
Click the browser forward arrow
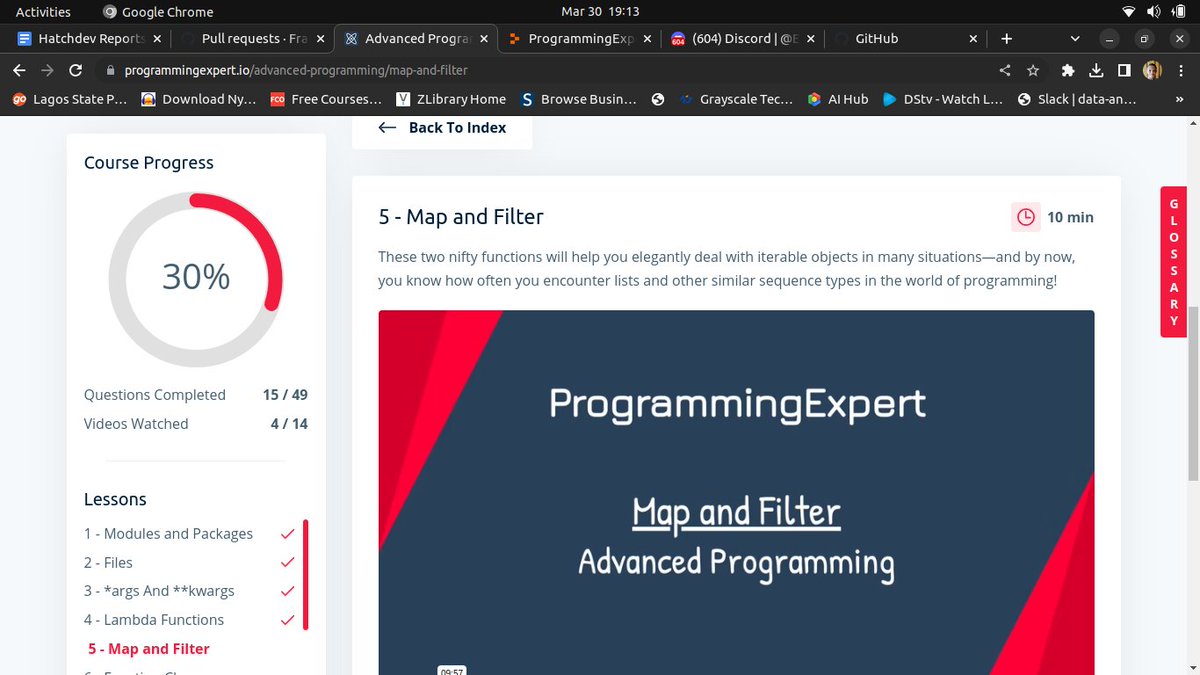pos(47,71)
